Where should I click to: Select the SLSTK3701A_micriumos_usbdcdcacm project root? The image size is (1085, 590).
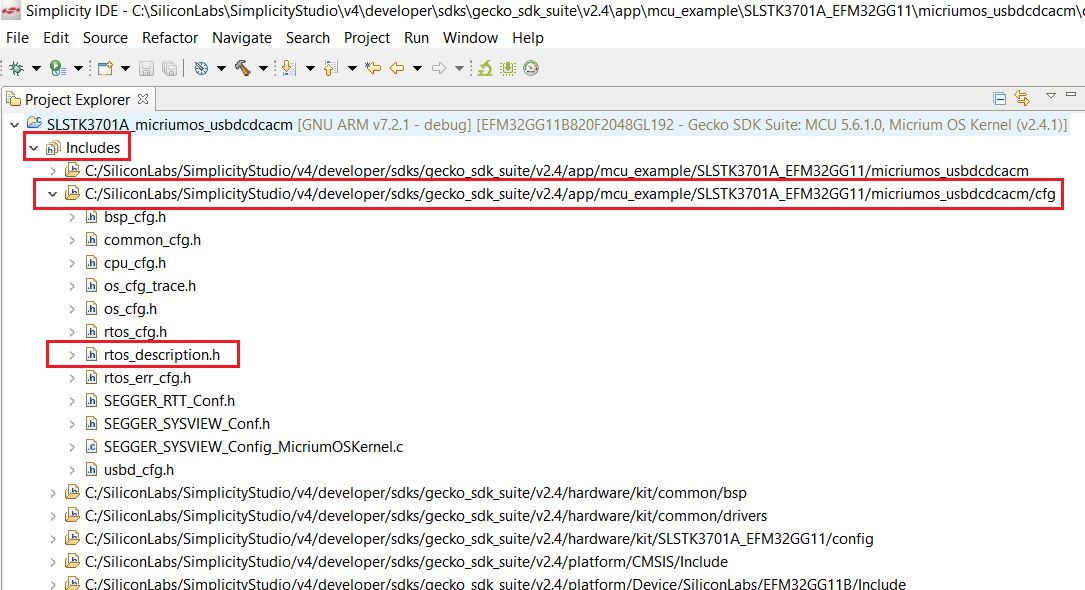click(169, 125)
